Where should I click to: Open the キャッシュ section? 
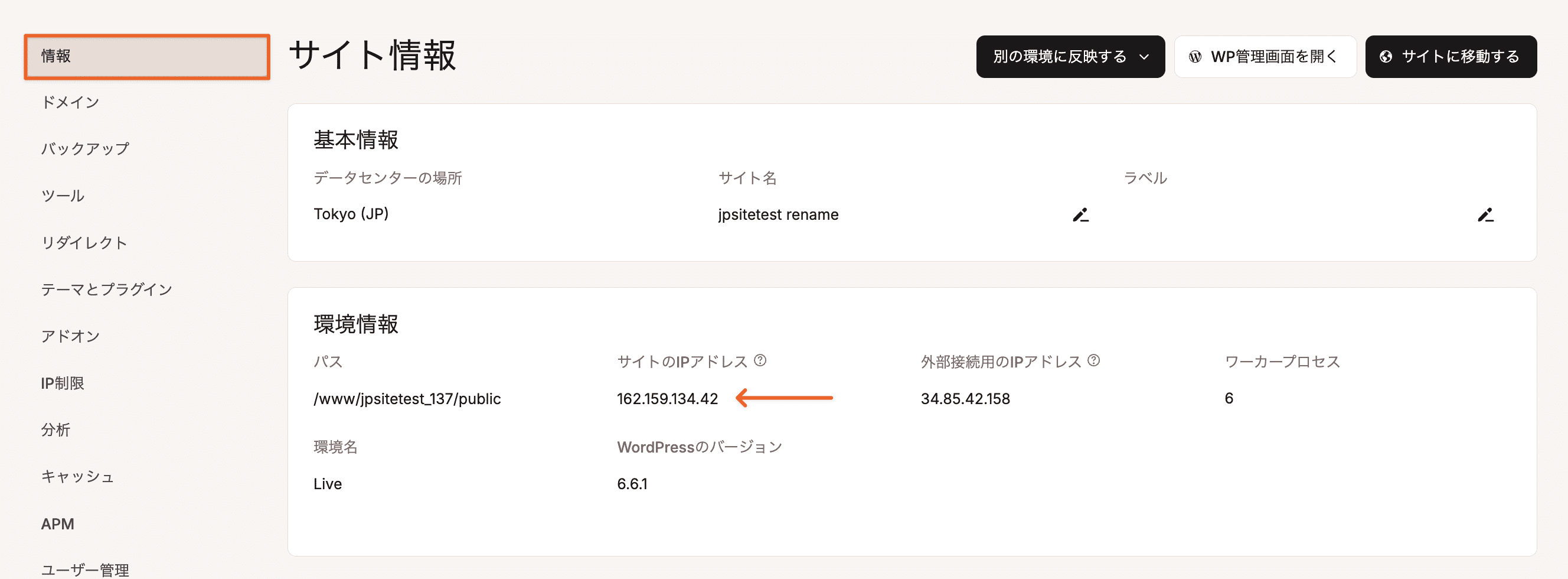coord(77,477)
